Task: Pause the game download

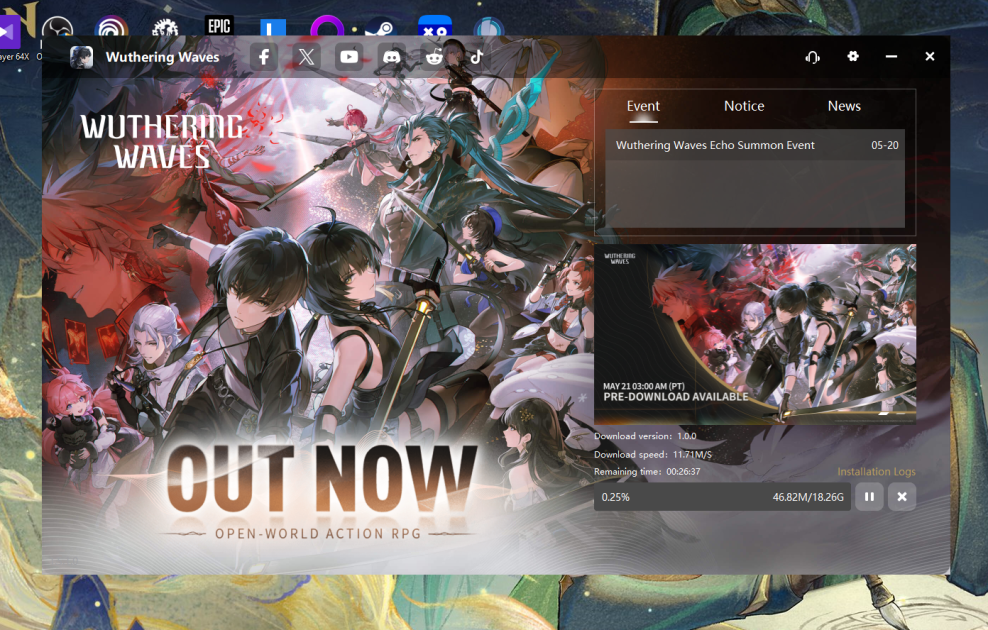Action: 869,496
